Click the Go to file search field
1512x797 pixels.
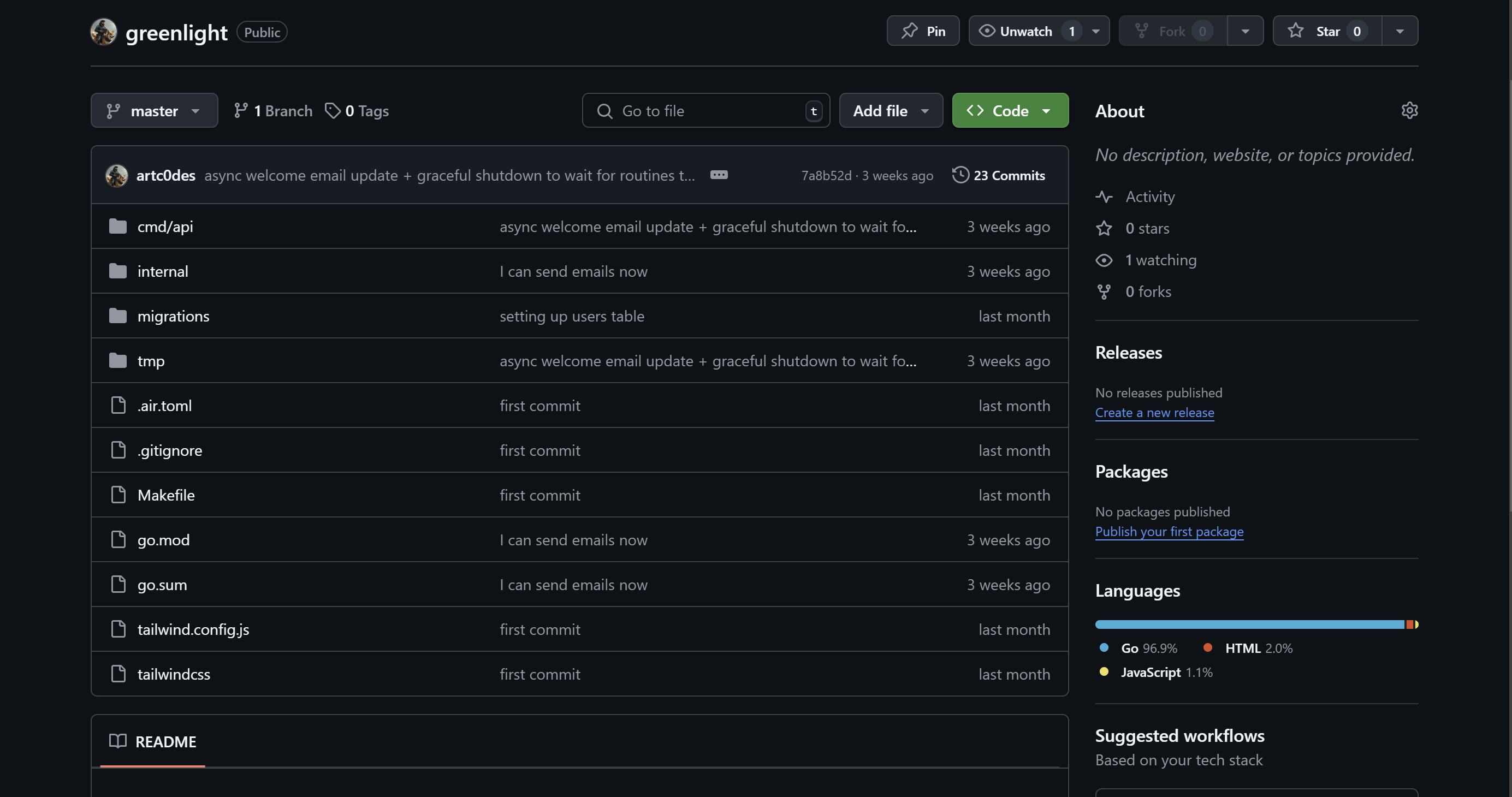pyautogui.click(x=704, y=110)
